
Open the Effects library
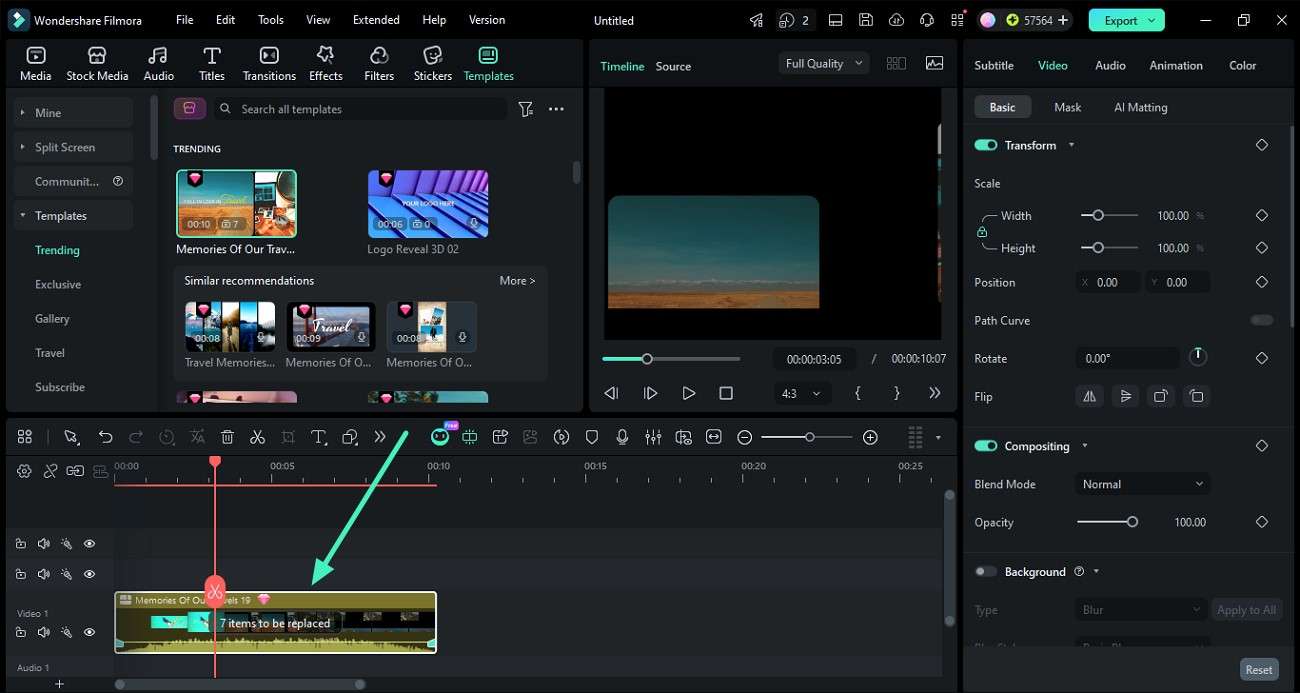click(x=325, y=63)
